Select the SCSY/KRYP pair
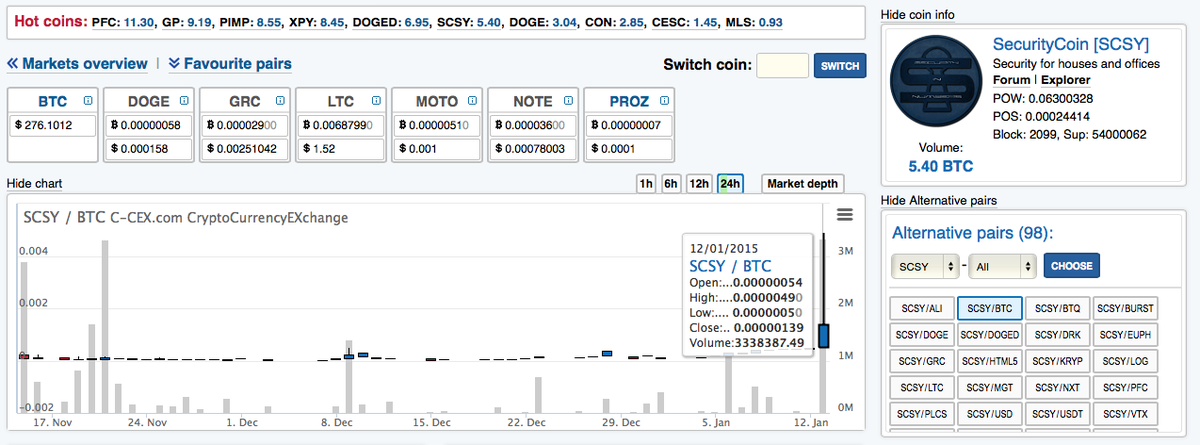This screenshot has height=445, width=1200. 1056,360
